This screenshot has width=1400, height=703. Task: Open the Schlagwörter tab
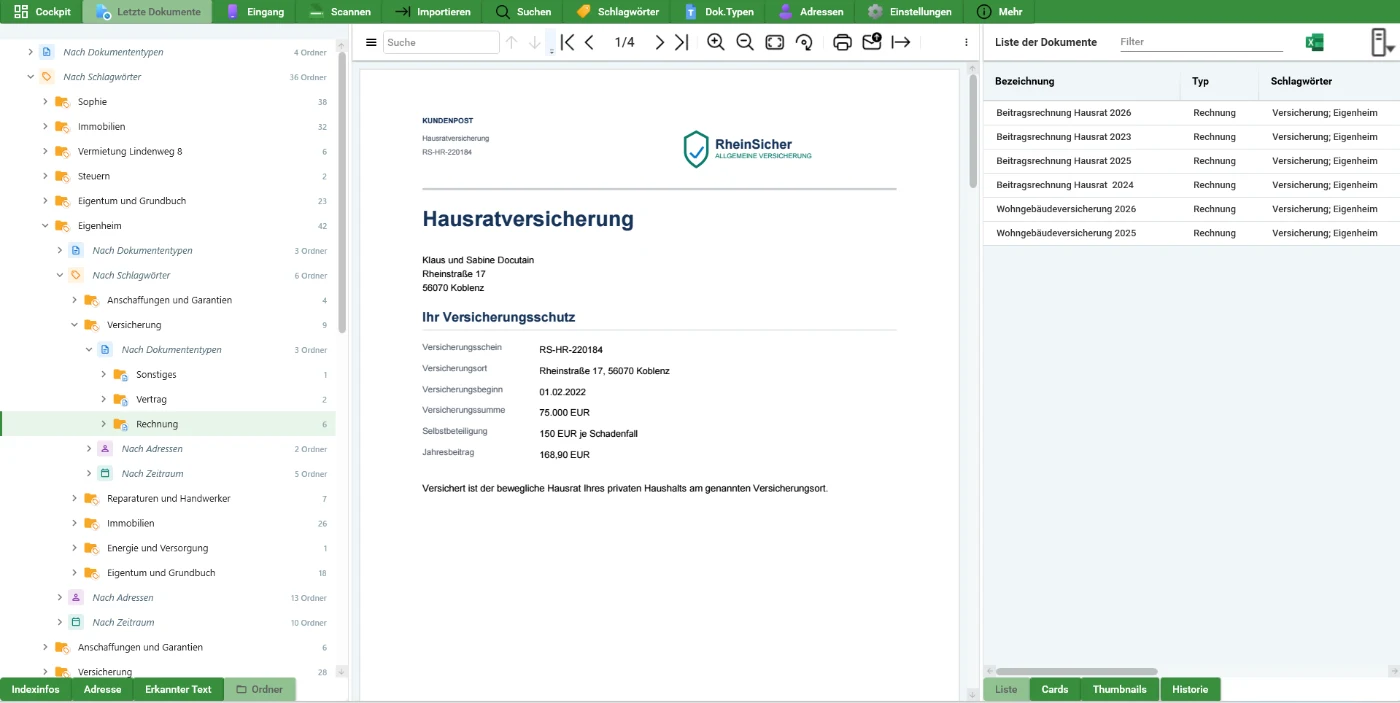tap(618, 12)
